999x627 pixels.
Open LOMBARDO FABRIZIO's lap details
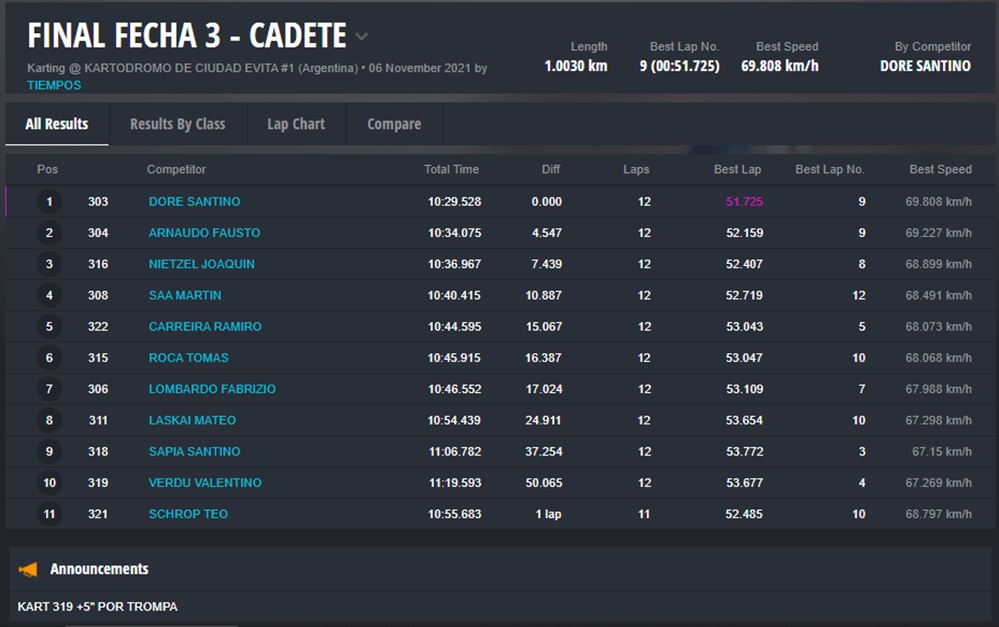click(212, 389)
